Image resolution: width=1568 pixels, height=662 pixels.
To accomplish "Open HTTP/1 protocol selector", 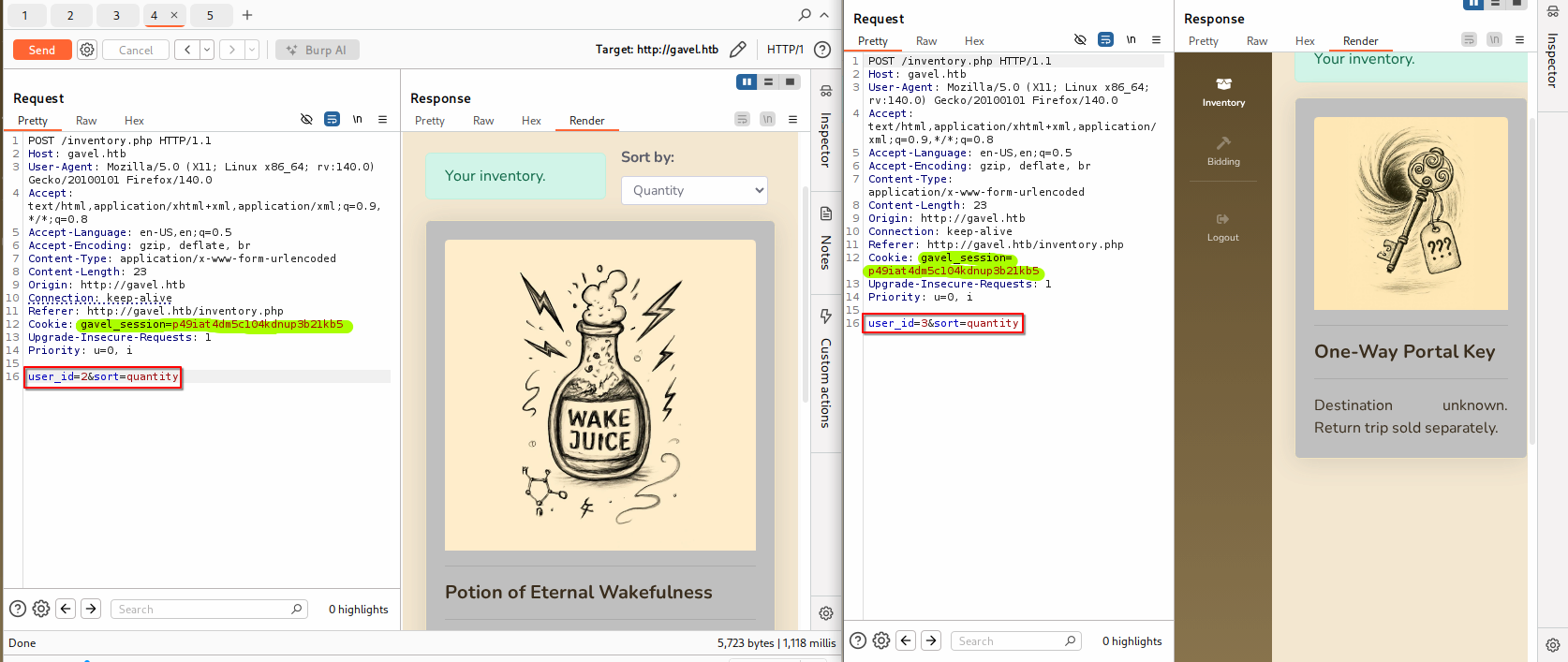I will point(785,50).
